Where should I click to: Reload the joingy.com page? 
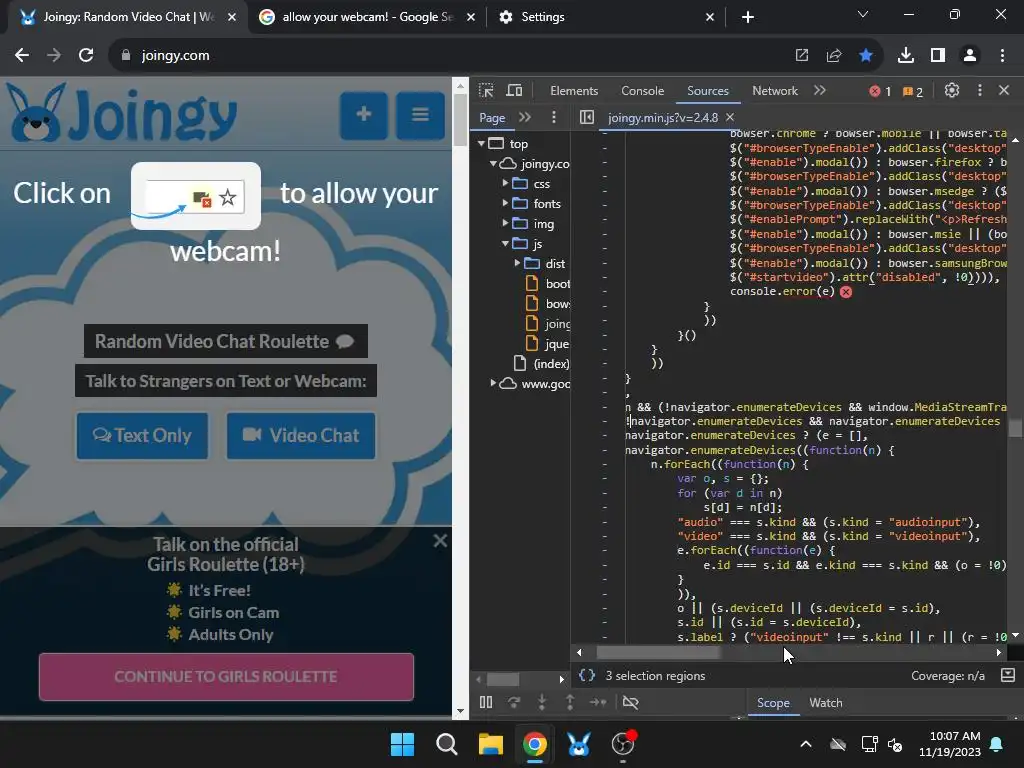[86, 55]
